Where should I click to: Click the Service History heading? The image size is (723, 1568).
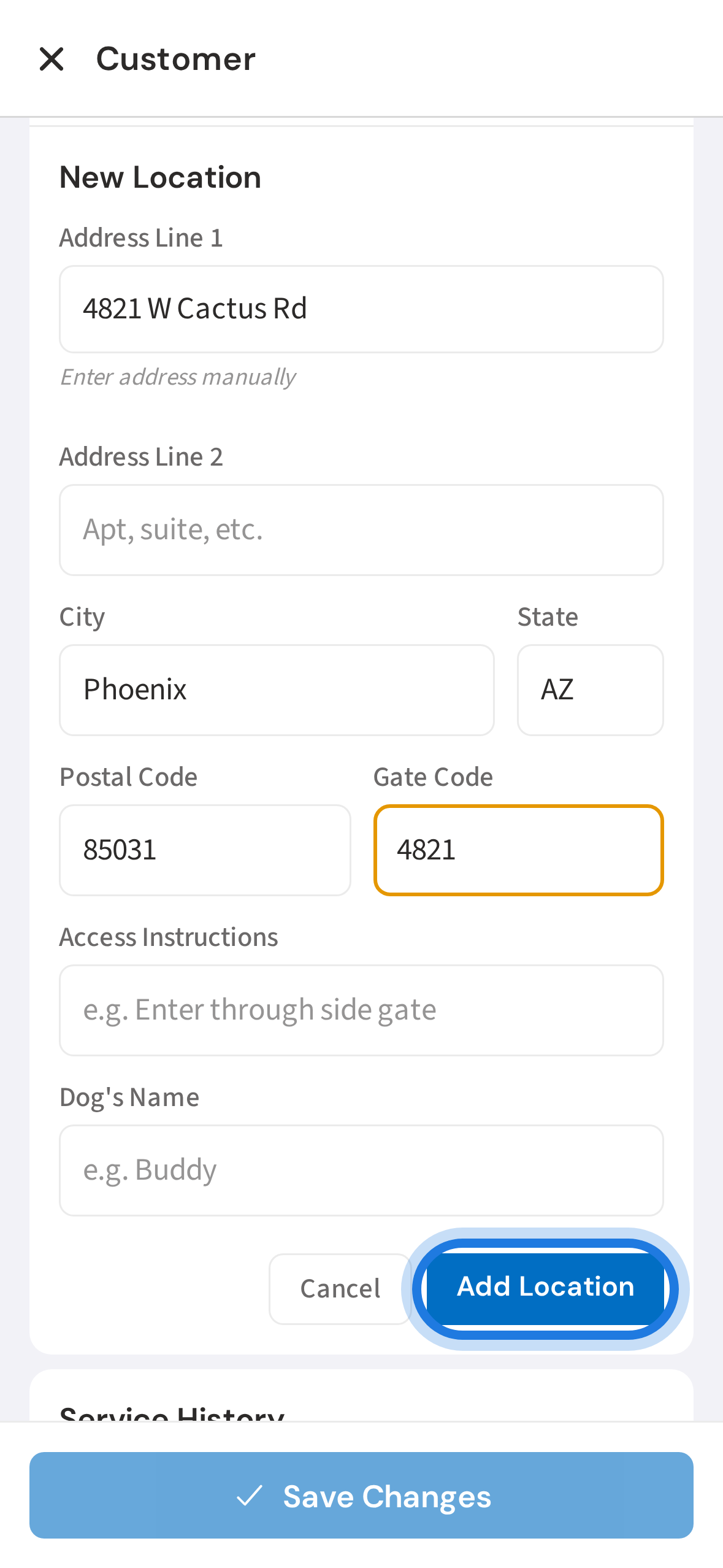pyautogui.click(x=172, y=1415)
